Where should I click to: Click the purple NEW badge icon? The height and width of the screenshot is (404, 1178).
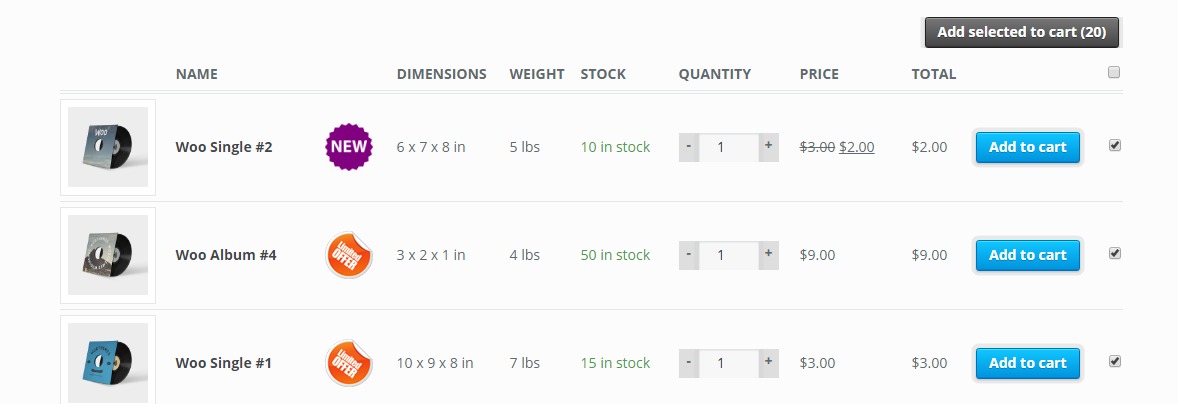click(x=349, y=147)
